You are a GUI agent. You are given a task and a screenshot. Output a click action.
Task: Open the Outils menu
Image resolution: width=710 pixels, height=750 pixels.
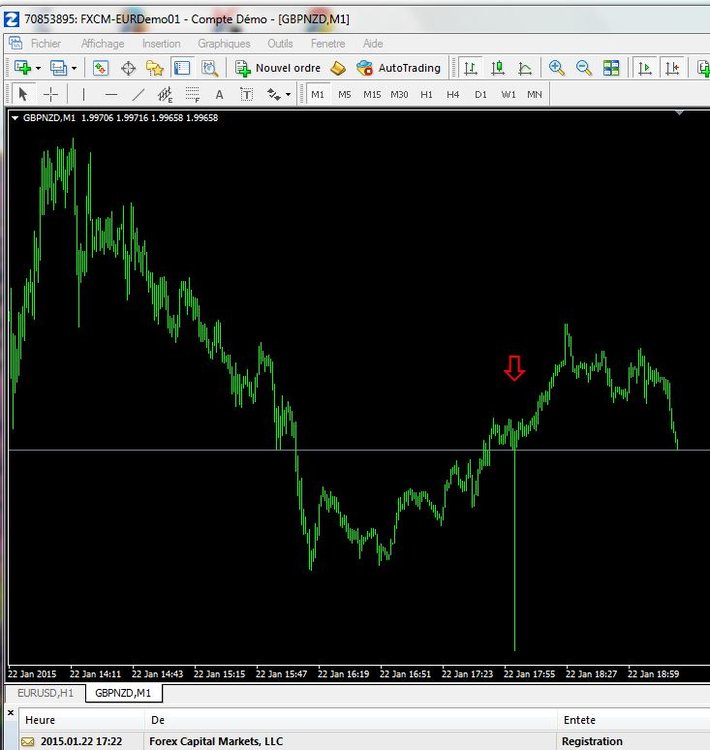(x=280, y=44)
